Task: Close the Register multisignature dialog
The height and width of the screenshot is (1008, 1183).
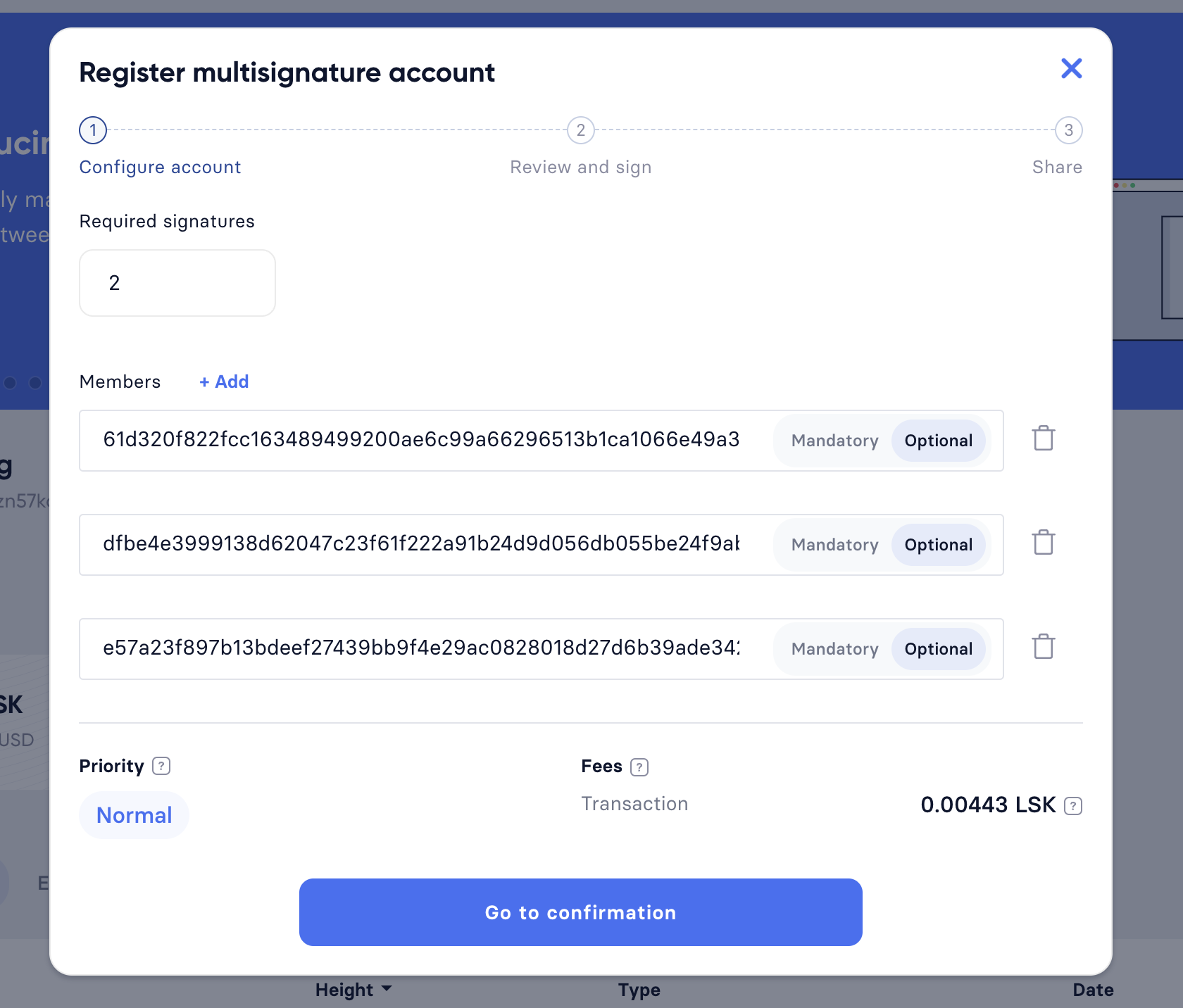Action: (1071, 68)
